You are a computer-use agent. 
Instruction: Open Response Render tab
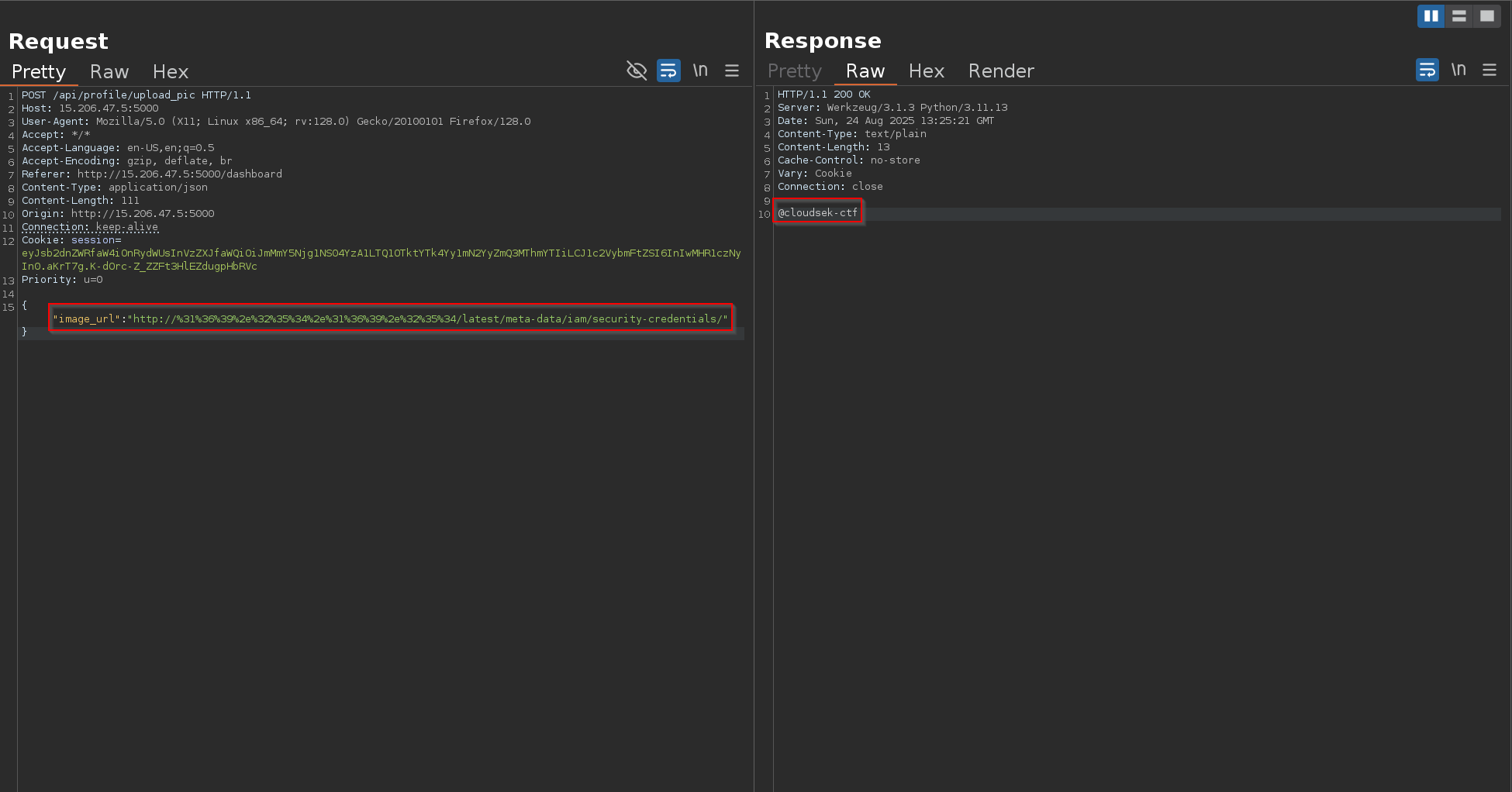1001,71
